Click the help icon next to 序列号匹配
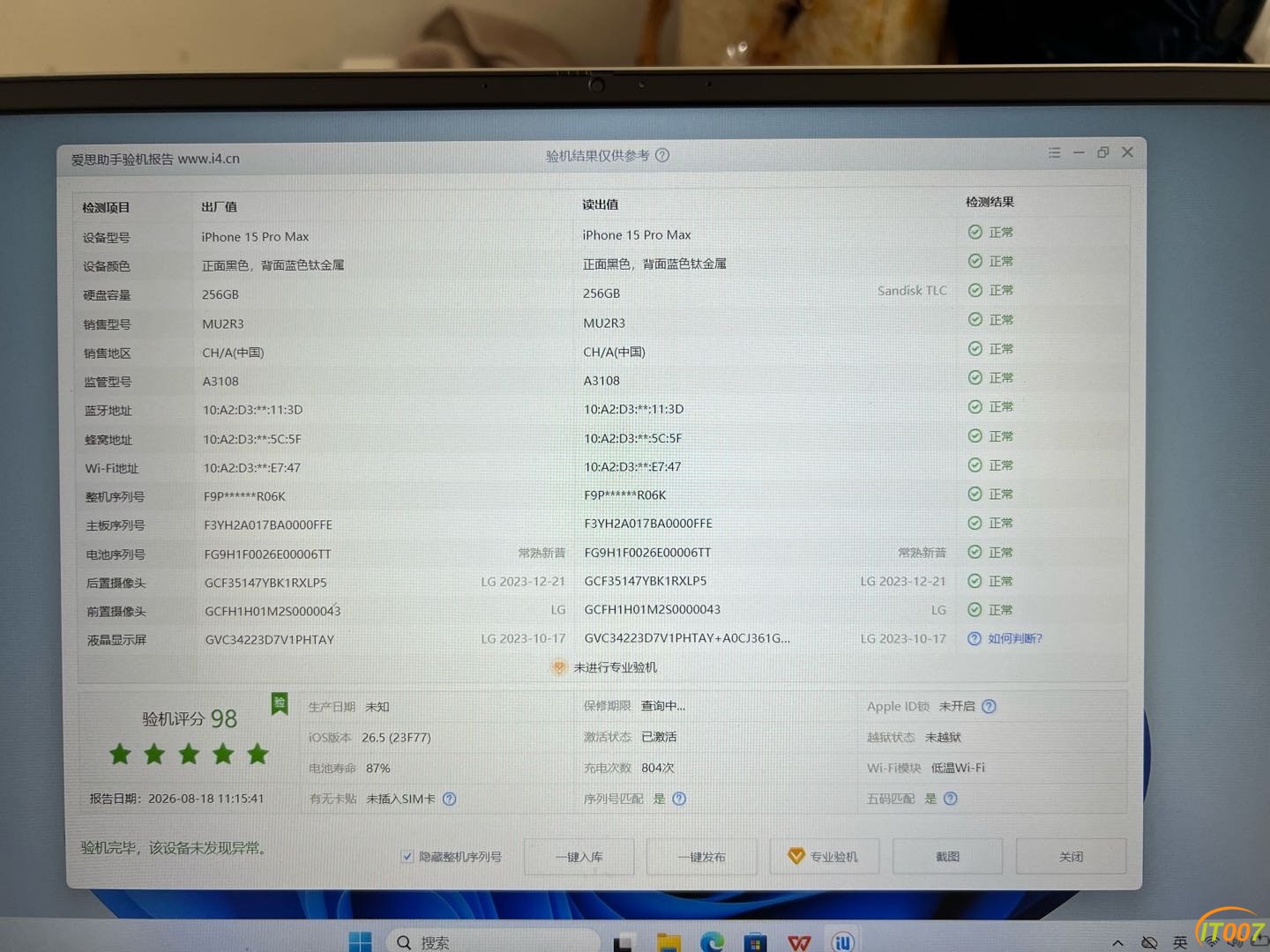1270x952 pixels. (x=679, y=799)
